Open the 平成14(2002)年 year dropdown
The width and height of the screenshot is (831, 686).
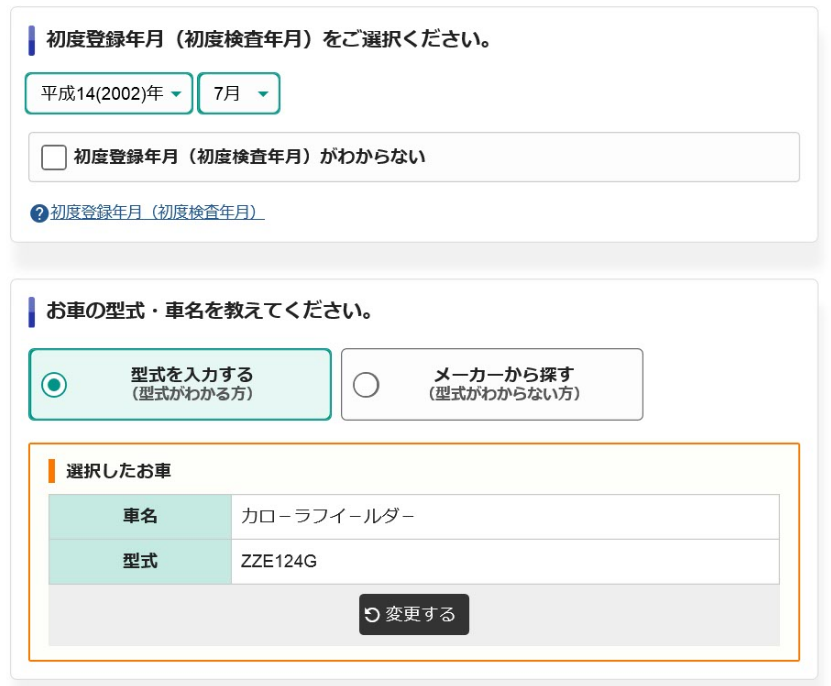coord(109,94)
